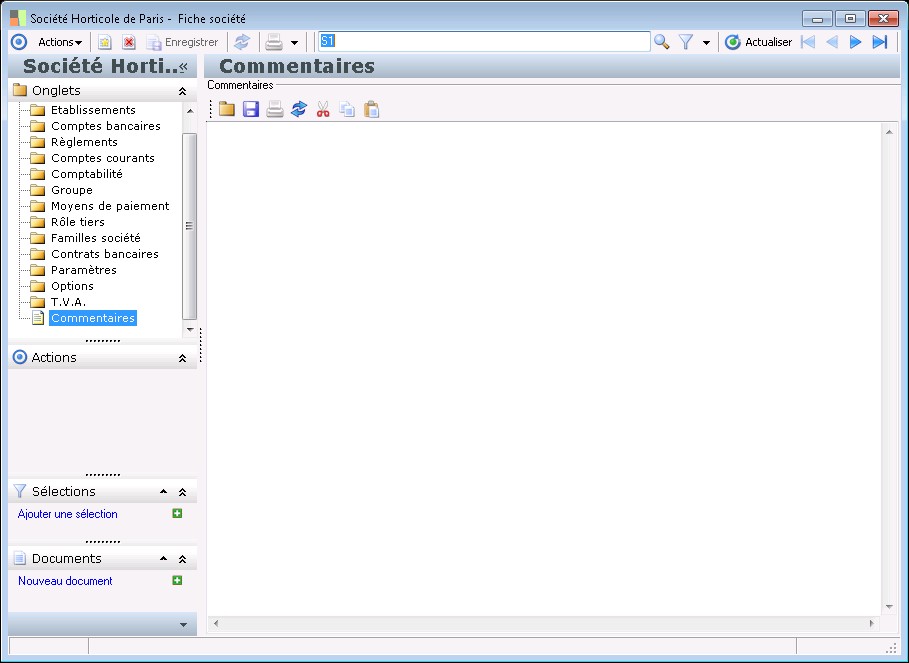Click the refresh arrows icon next to Enregistrer
The image size is (909, 663).
(242, 42)
